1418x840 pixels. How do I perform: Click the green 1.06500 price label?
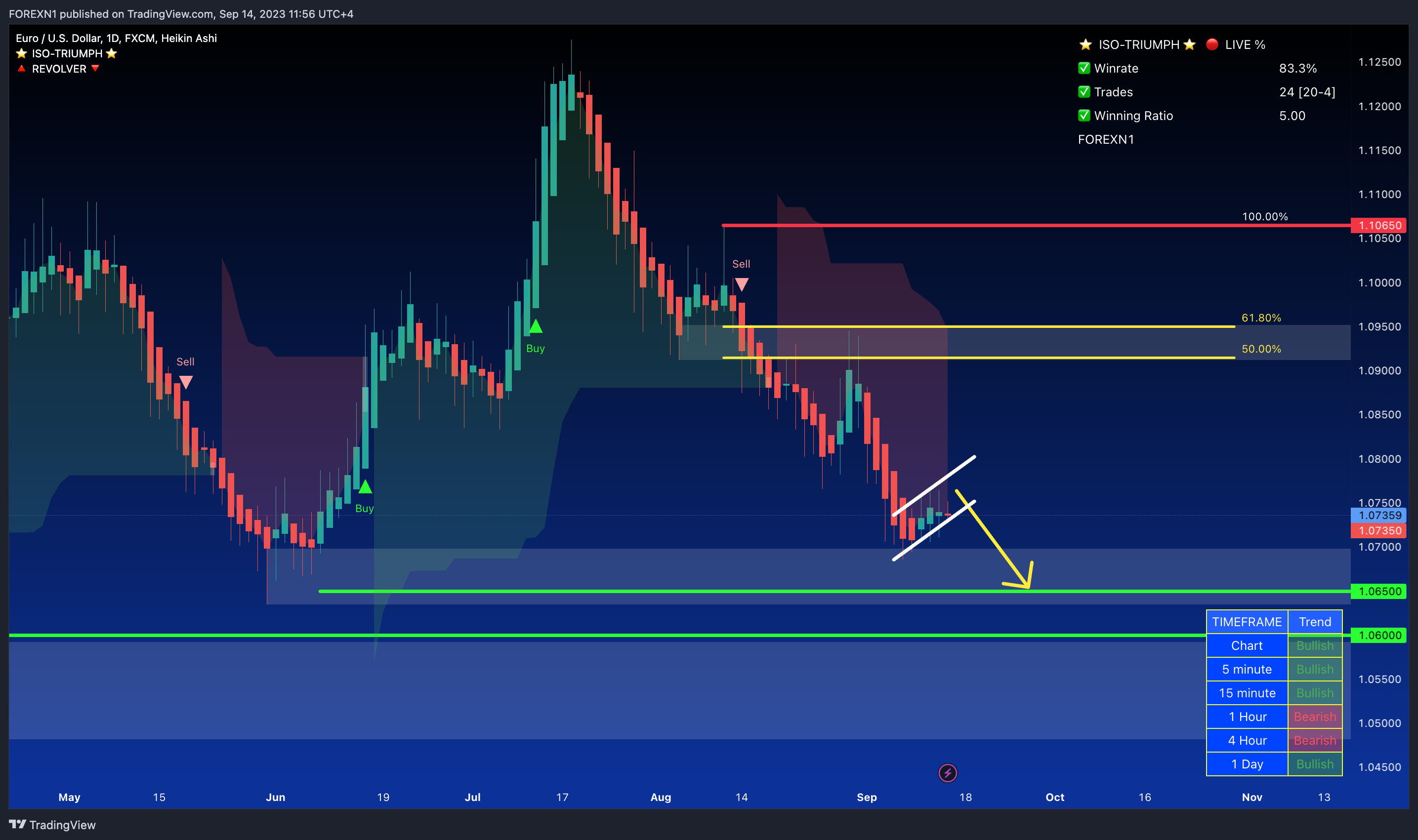coord(1379,591)
